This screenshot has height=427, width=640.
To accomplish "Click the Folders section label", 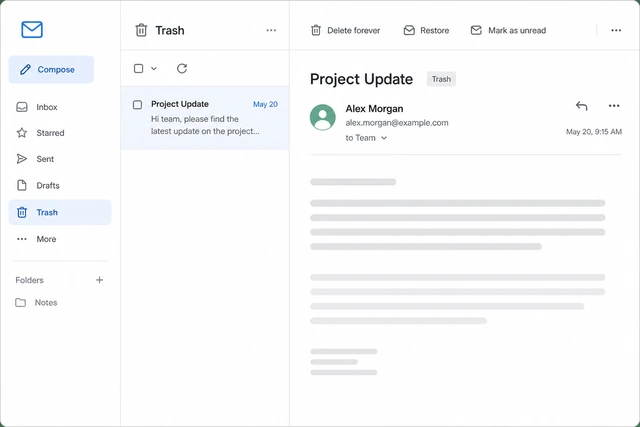I will coord(29,280).
